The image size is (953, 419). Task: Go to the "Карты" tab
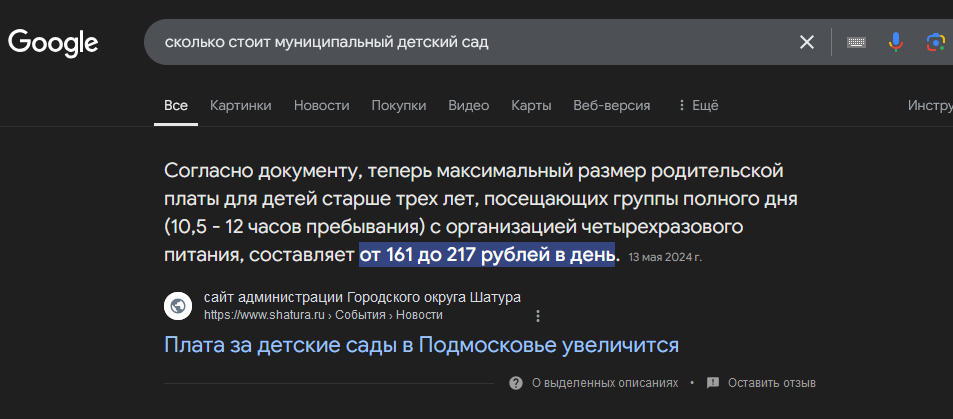point(531,105)
